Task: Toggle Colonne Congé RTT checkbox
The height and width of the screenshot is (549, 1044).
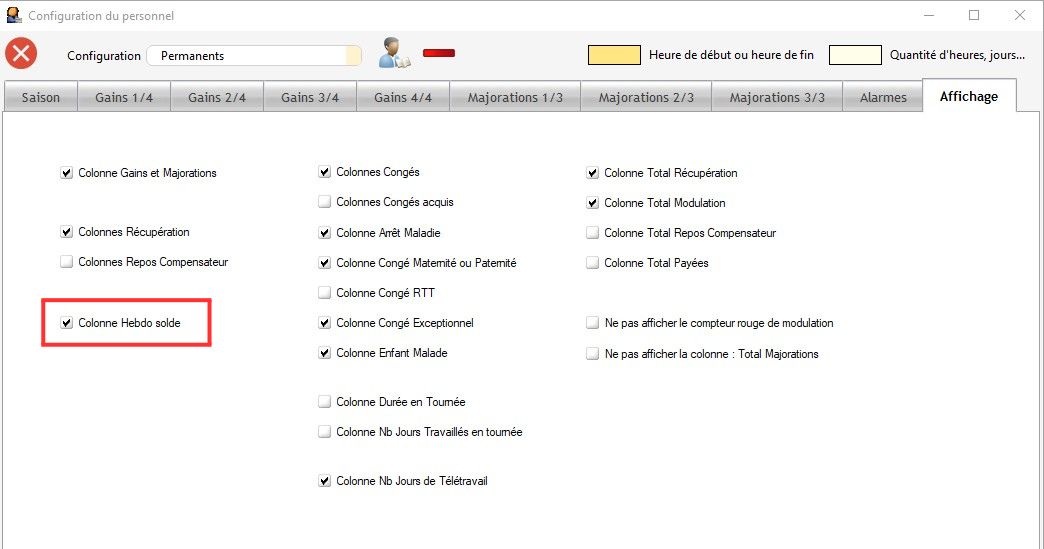Action: pyautogui.click(x=324, y=293)
